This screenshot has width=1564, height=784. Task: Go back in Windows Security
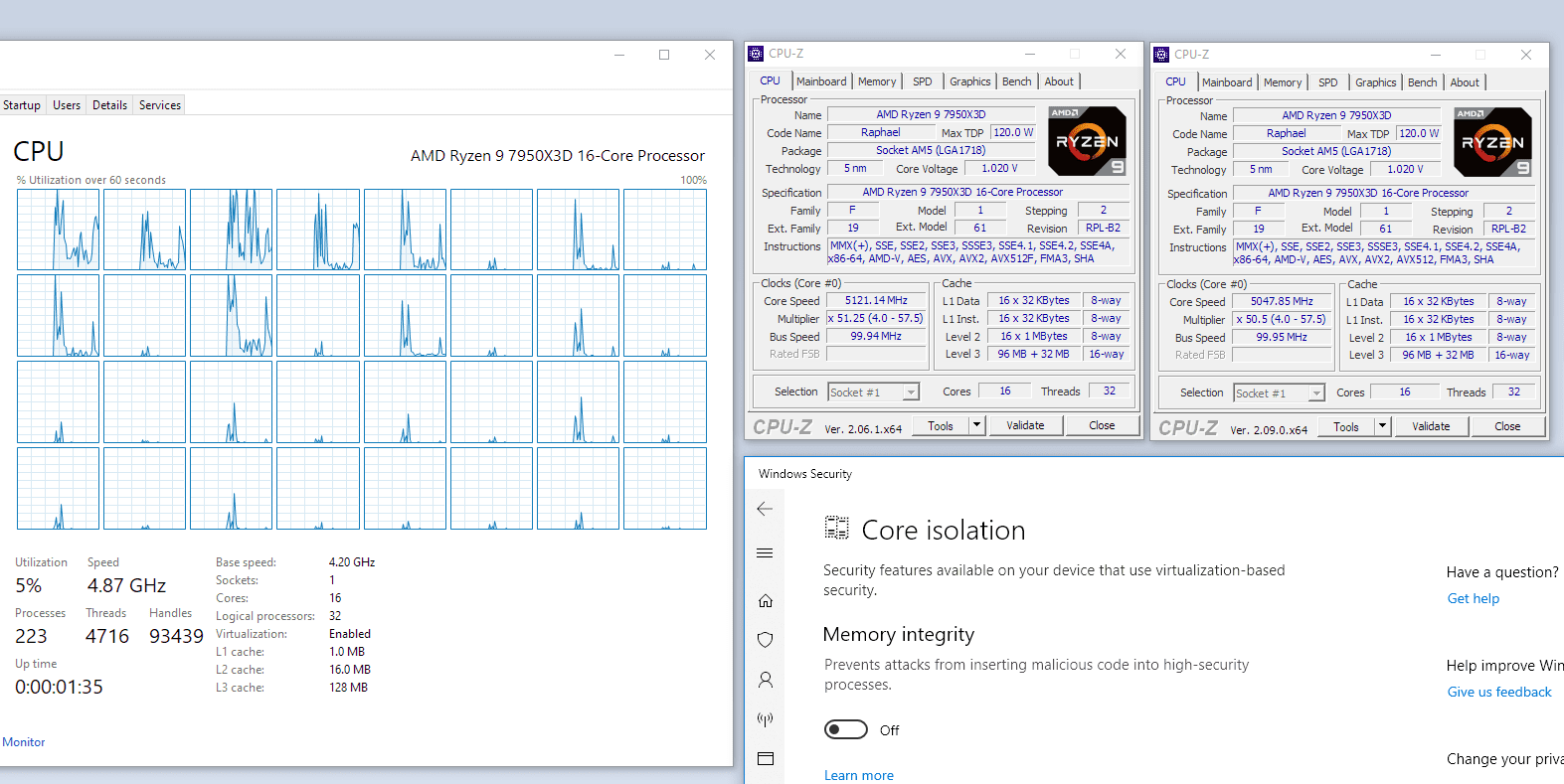point(765,509)
